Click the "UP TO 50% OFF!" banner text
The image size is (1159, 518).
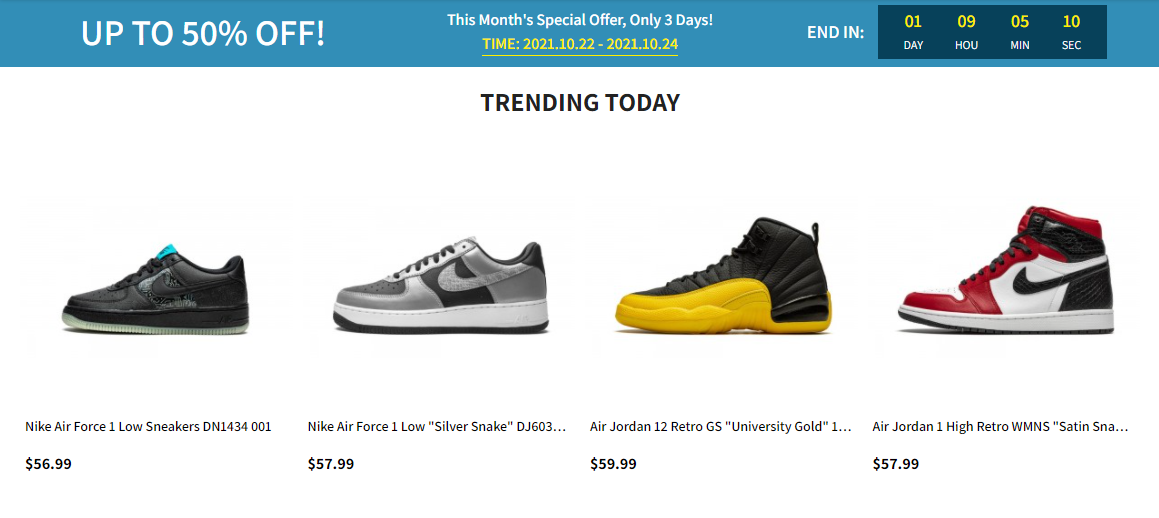(x=203, y=33)
